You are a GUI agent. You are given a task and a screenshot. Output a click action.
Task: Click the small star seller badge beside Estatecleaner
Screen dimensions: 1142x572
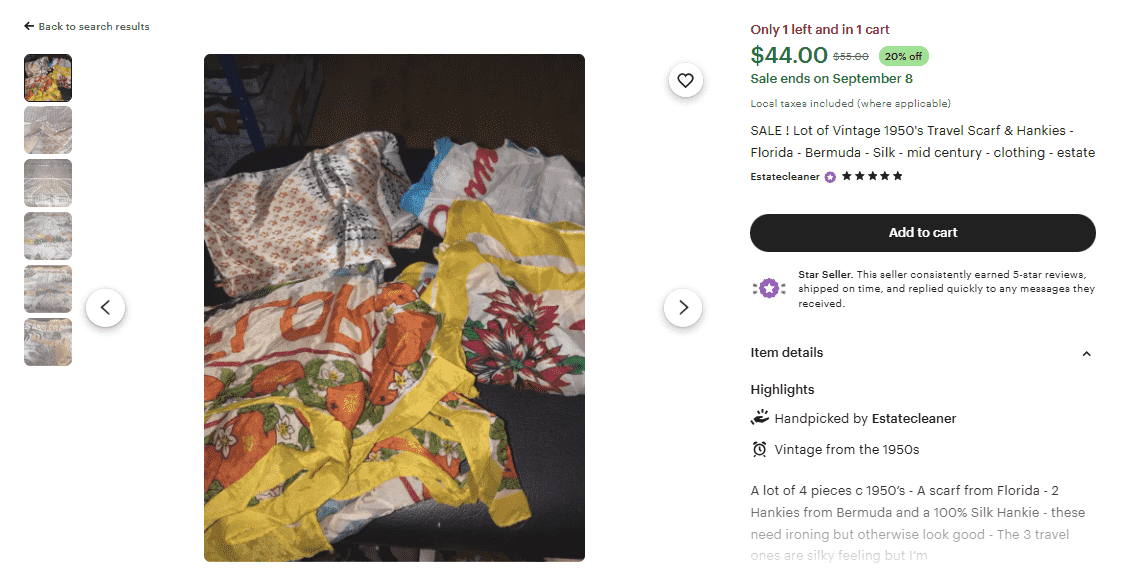[x=830, y=177]
